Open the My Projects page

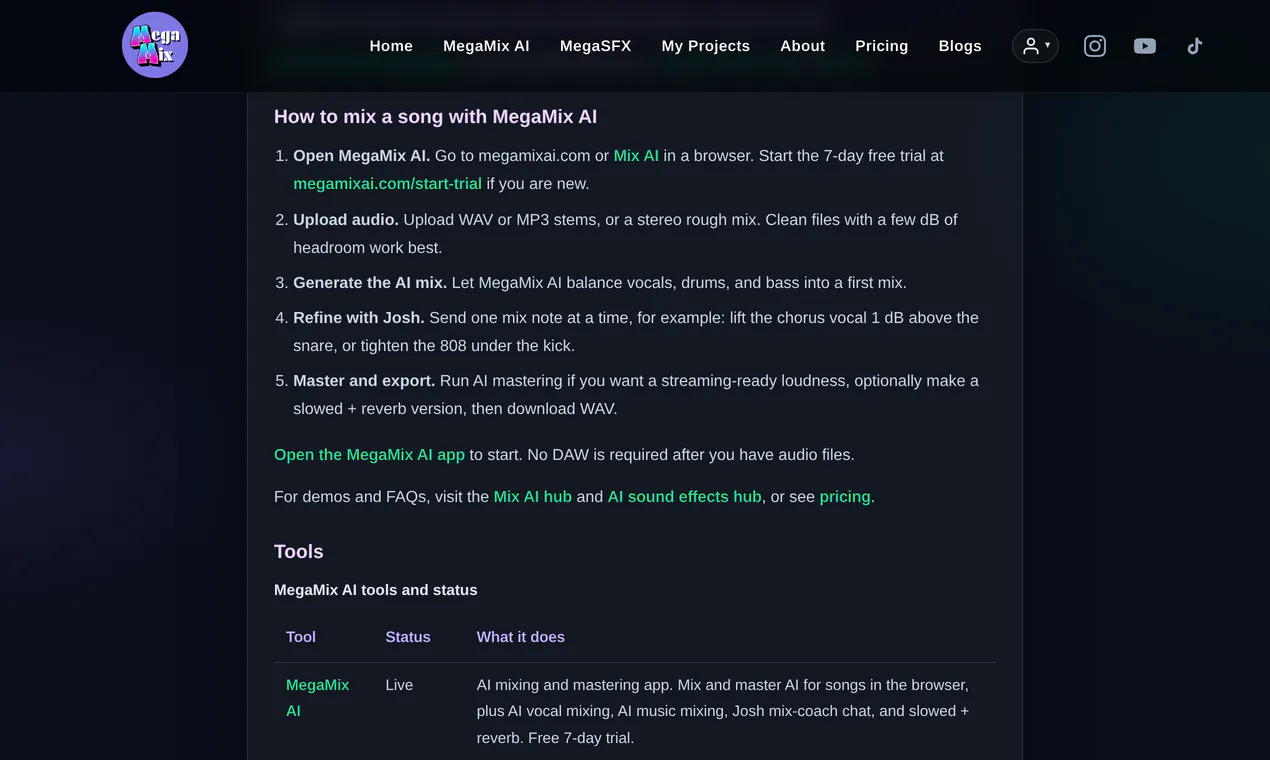click(x=705, y=46)
